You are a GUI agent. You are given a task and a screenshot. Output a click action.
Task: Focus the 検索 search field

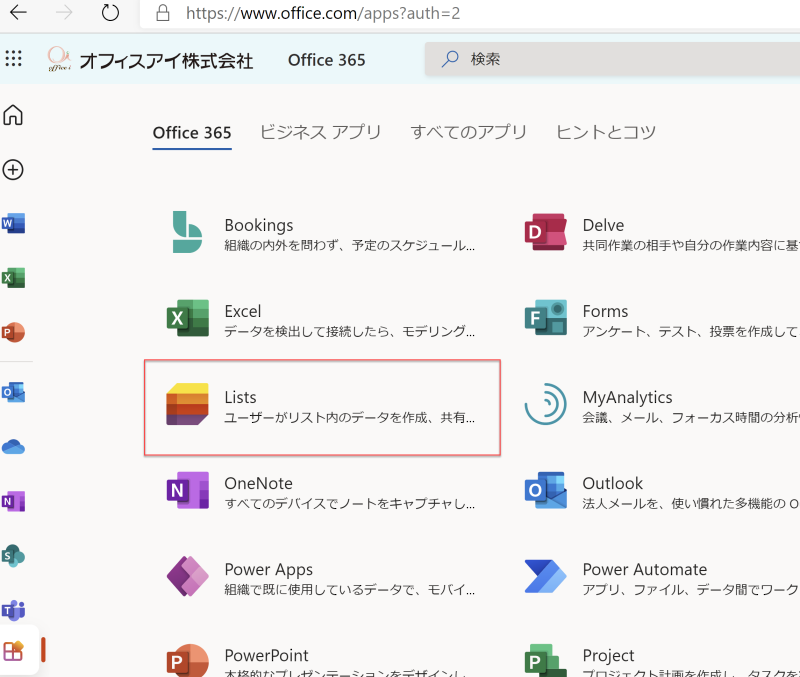coord(612,59)
